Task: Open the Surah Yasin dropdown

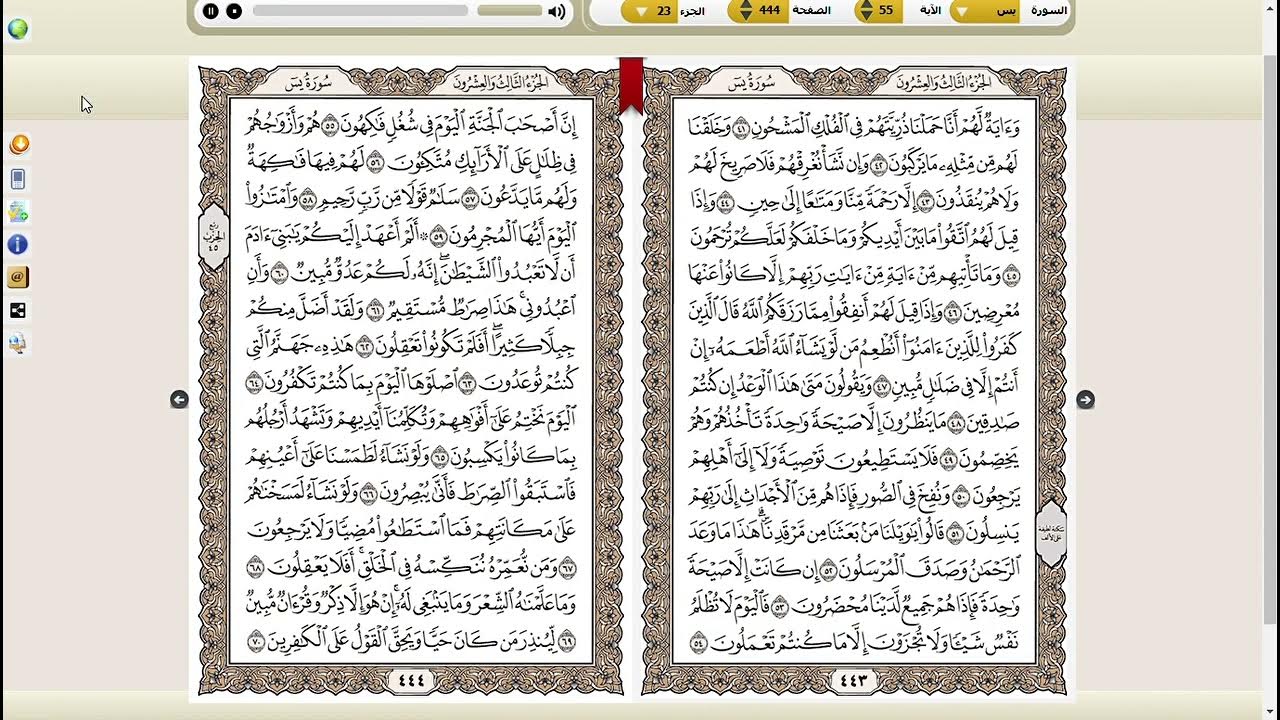Action: pyautogui.click(x=984, y=11)
